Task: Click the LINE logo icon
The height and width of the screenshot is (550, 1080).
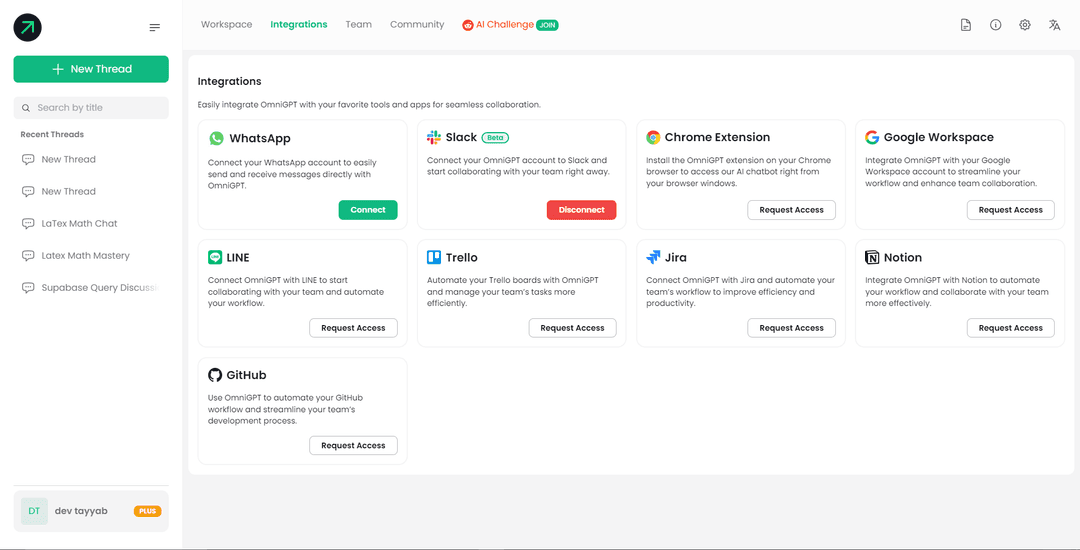Action: pyautogui.click(x=215, y=257)
